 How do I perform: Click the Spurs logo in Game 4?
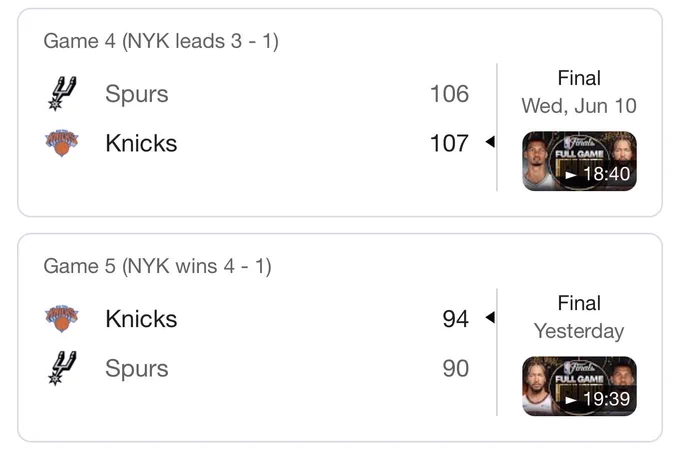click(62, 94)
